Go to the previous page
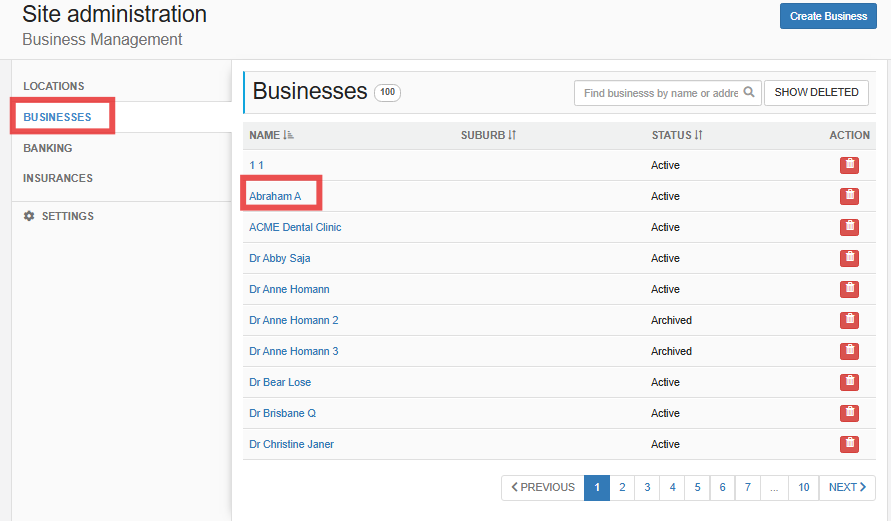The height and width of the screenshot is (521, 891). coord(543,487)
